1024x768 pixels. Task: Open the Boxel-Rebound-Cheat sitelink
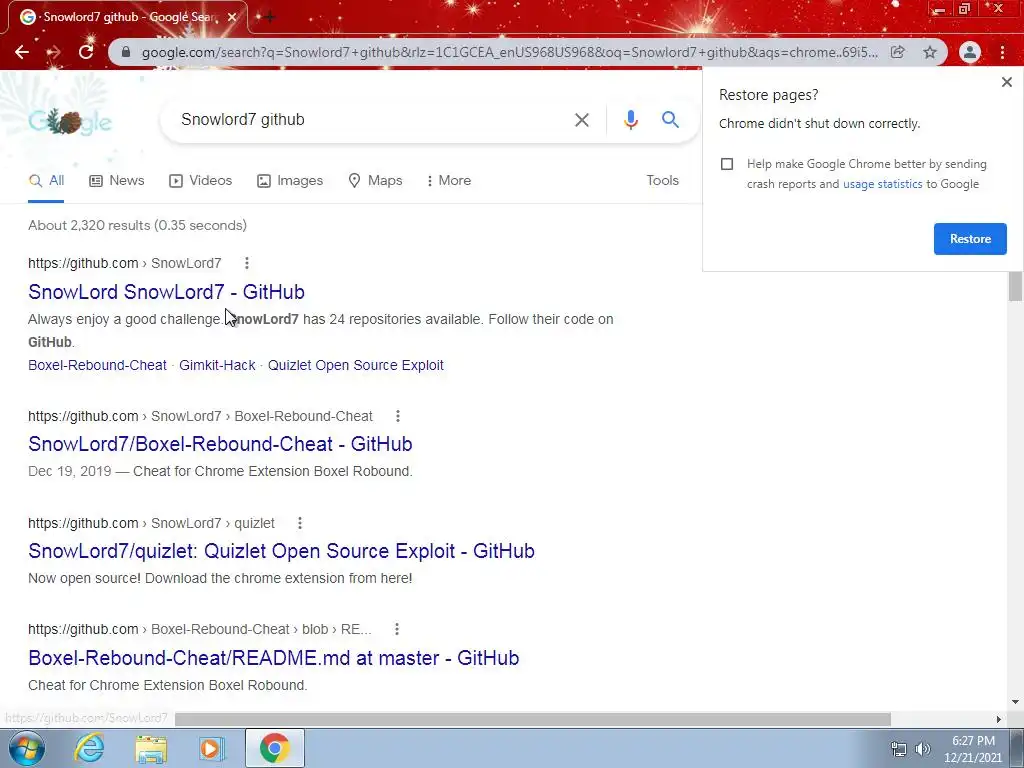coord(97,366)
